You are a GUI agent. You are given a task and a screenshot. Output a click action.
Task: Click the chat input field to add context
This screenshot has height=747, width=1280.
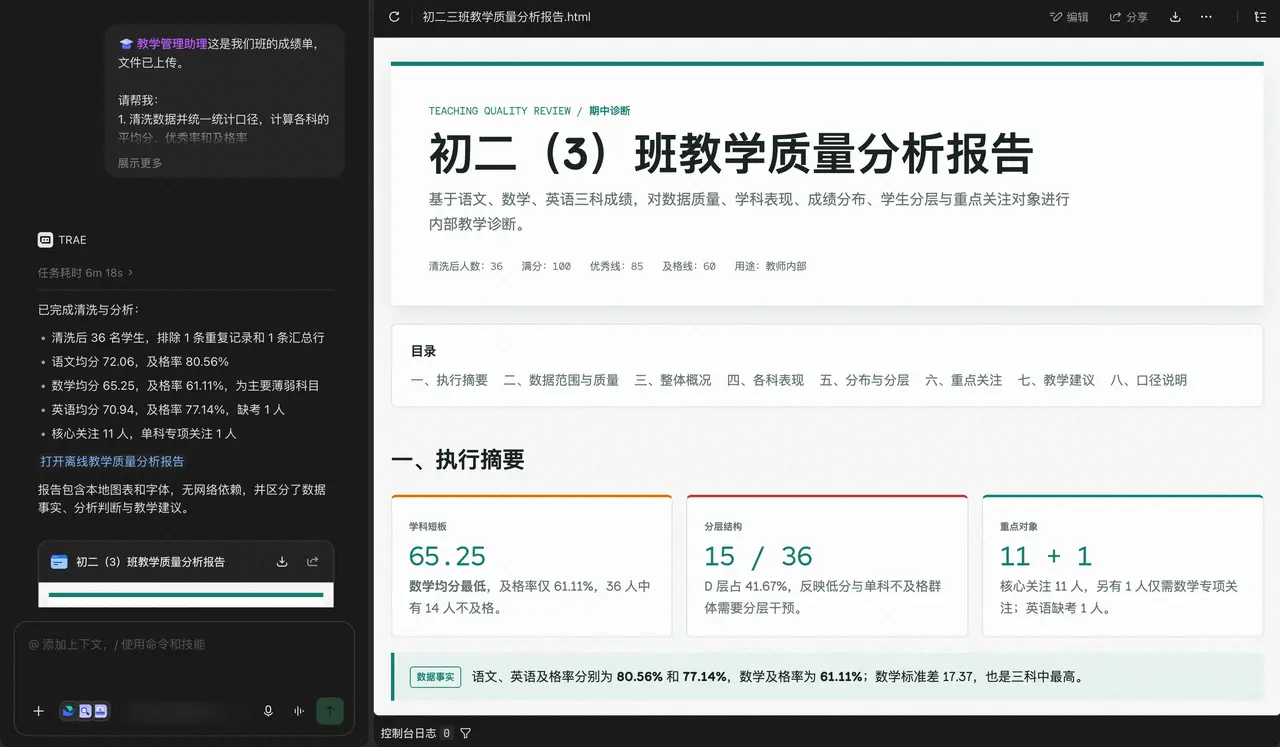point(184,645)
